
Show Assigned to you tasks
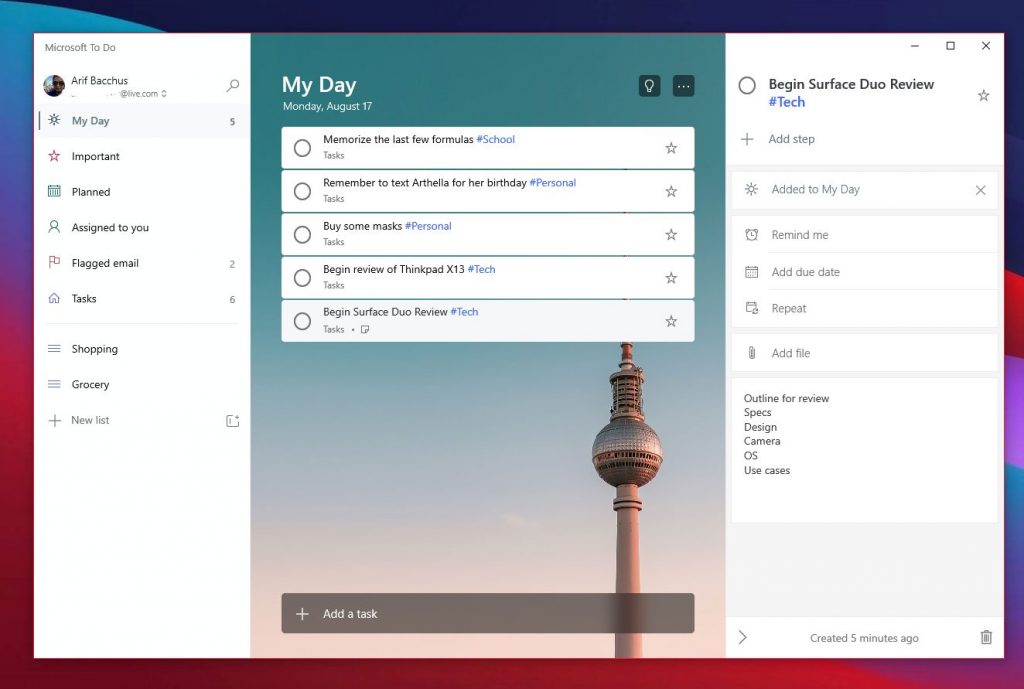(x=142, y=227)
